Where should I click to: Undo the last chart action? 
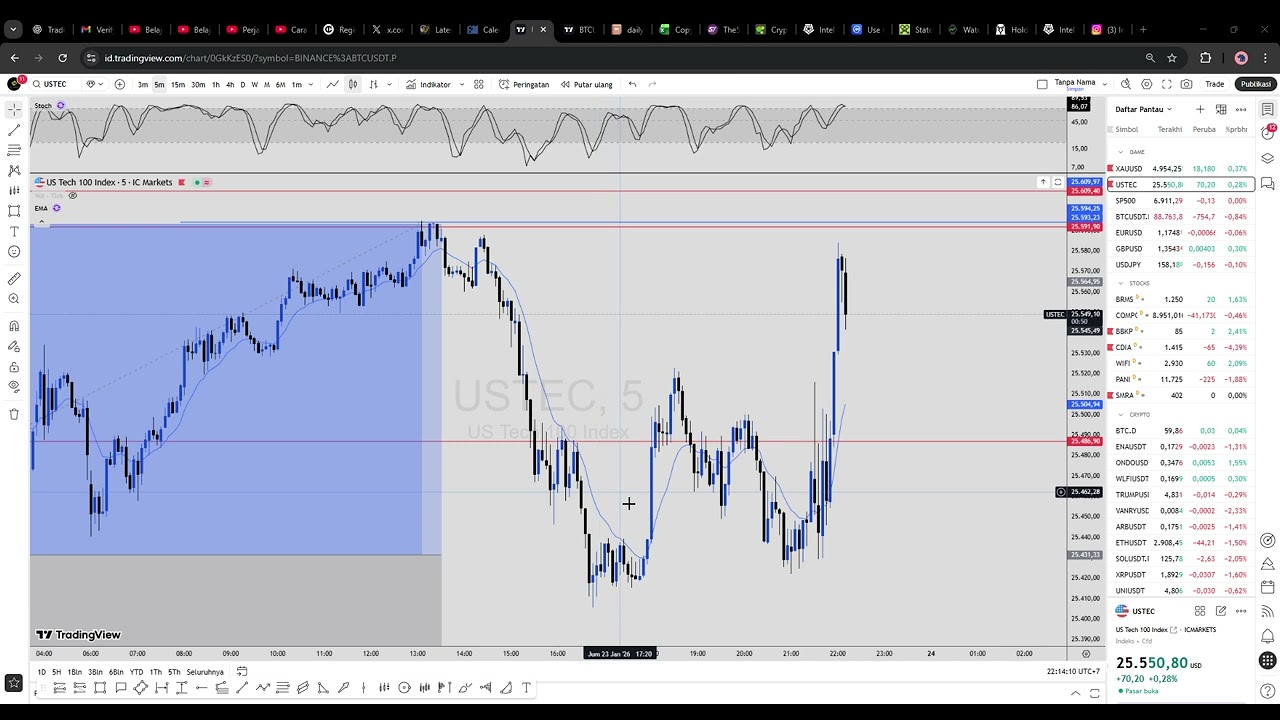632,84
